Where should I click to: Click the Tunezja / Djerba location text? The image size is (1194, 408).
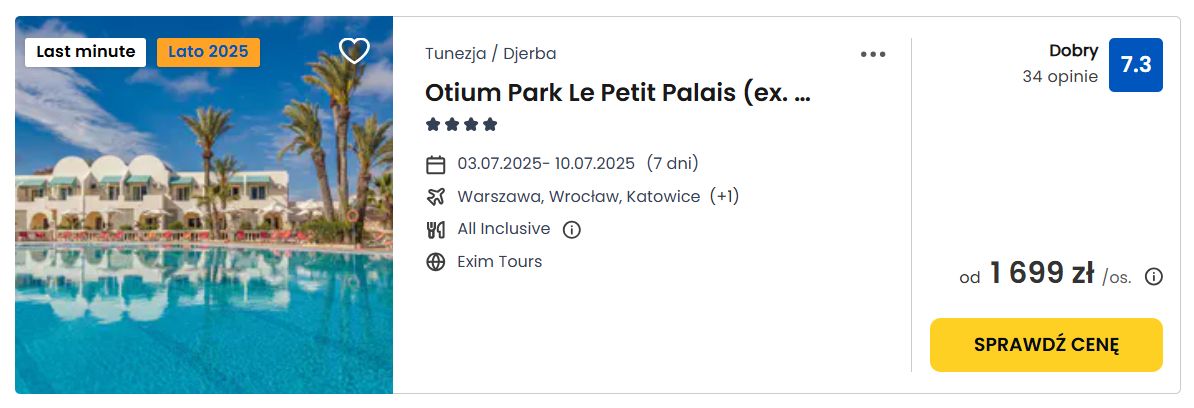(x=490, y=54)
